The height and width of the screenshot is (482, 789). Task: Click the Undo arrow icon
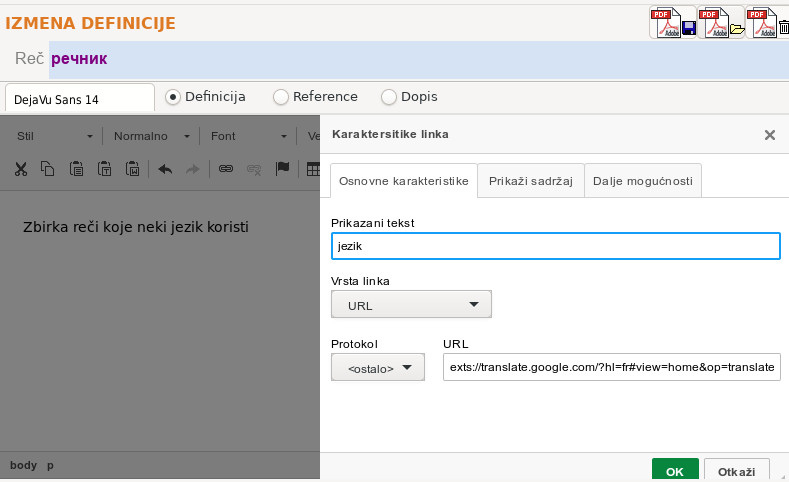(165, 169)
